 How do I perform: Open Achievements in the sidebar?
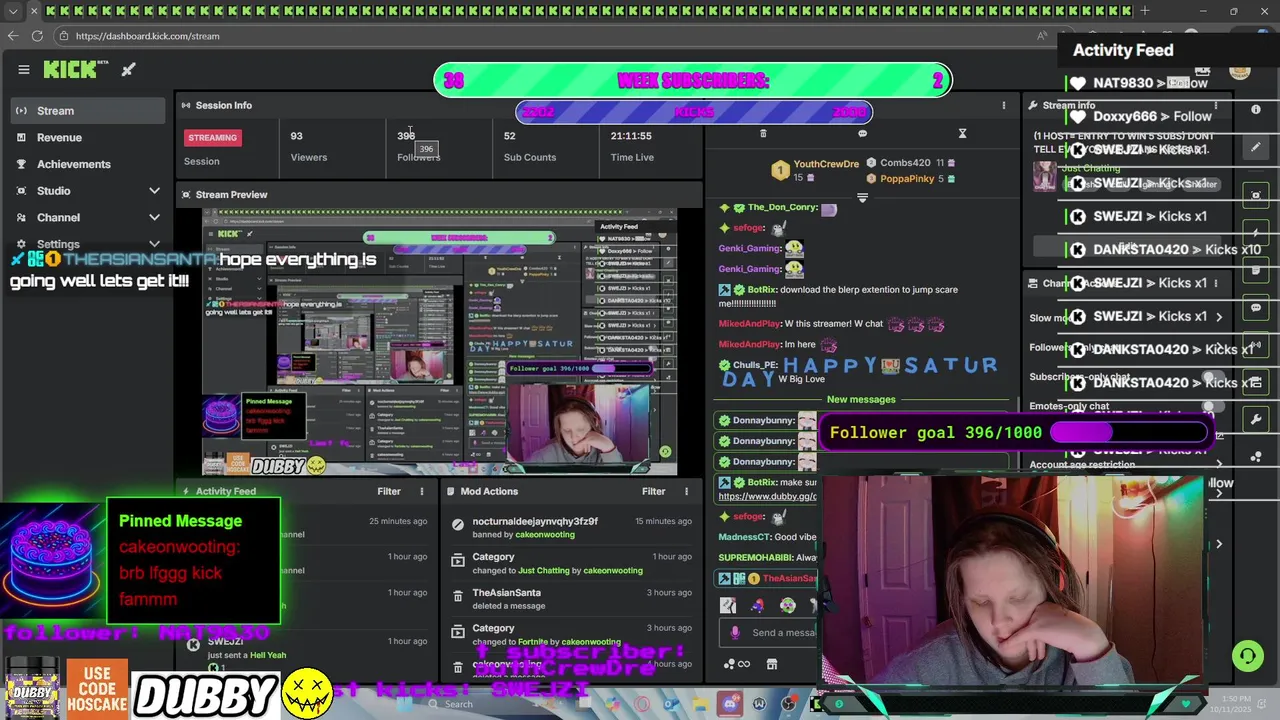tap(90, 164)
